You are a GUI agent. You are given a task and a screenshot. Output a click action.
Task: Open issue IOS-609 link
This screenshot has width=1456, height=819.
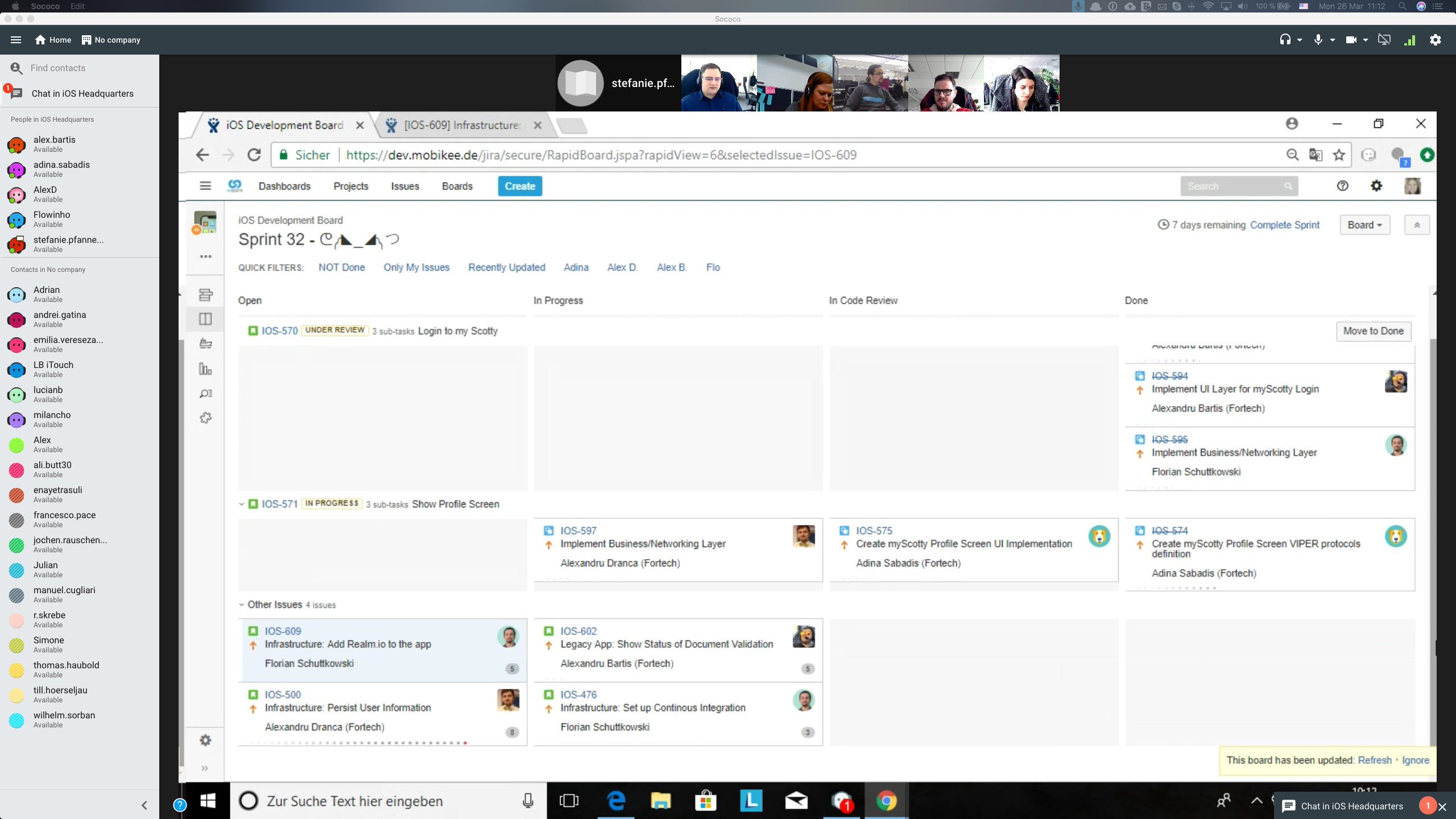tap(283, 631)
